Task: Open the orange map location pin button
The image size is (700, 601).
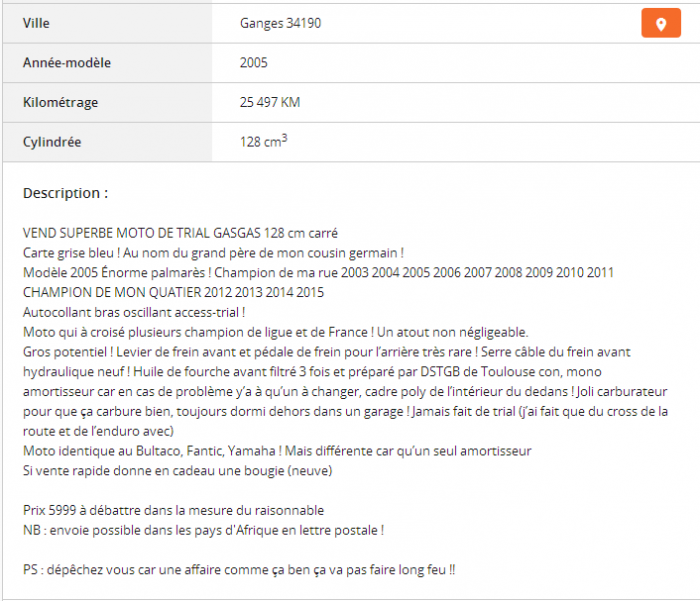Action: pos(661,23)
